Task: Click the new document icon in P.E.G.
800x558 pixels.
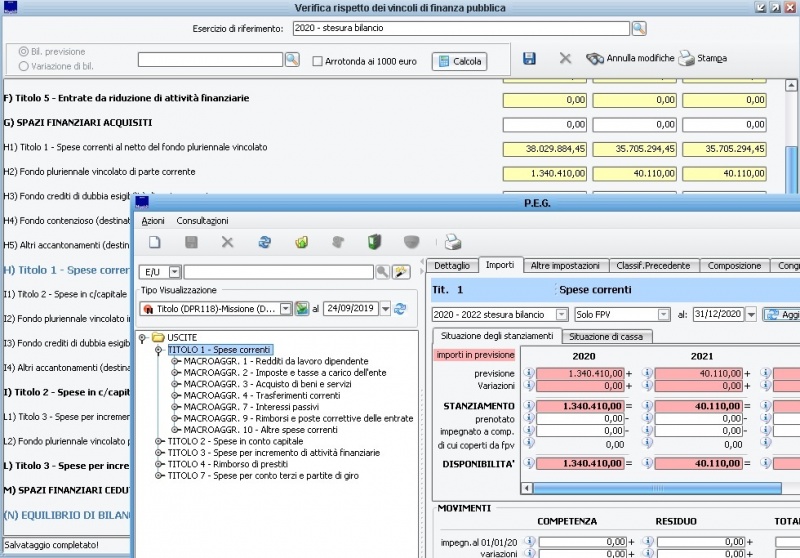Action: pos(155,242)
